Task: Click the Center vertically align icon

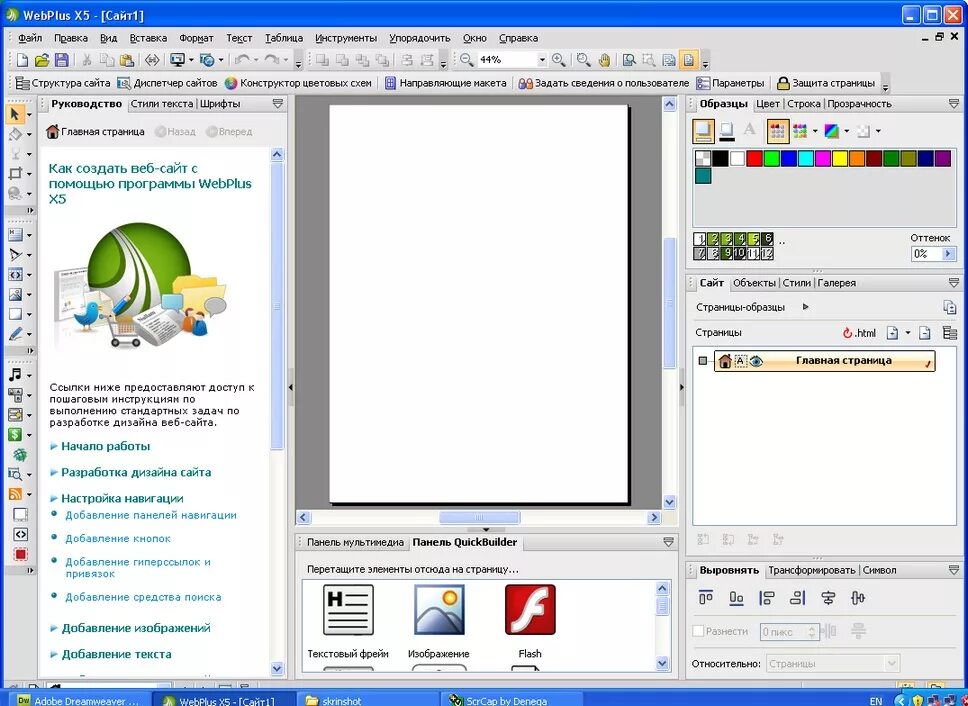Action: click(x=858, y=597)
